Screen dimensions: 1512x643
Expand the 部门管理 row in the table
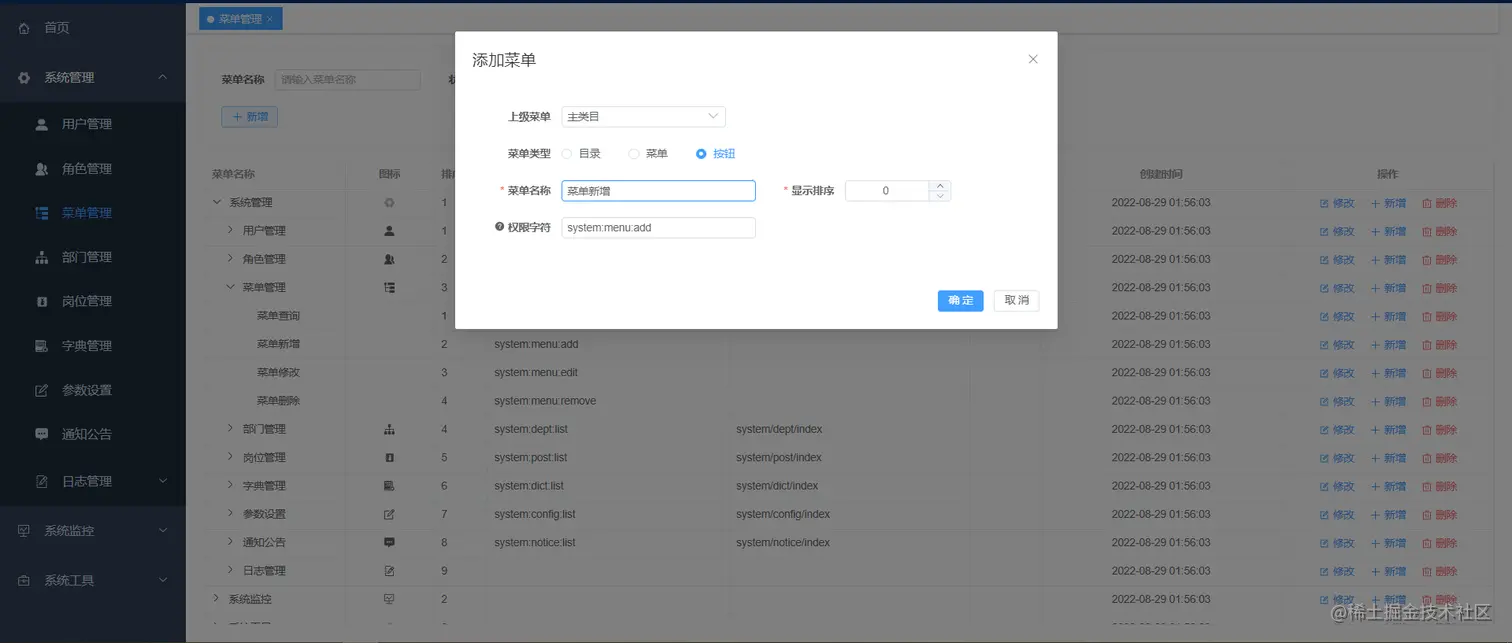click(230, 429)
